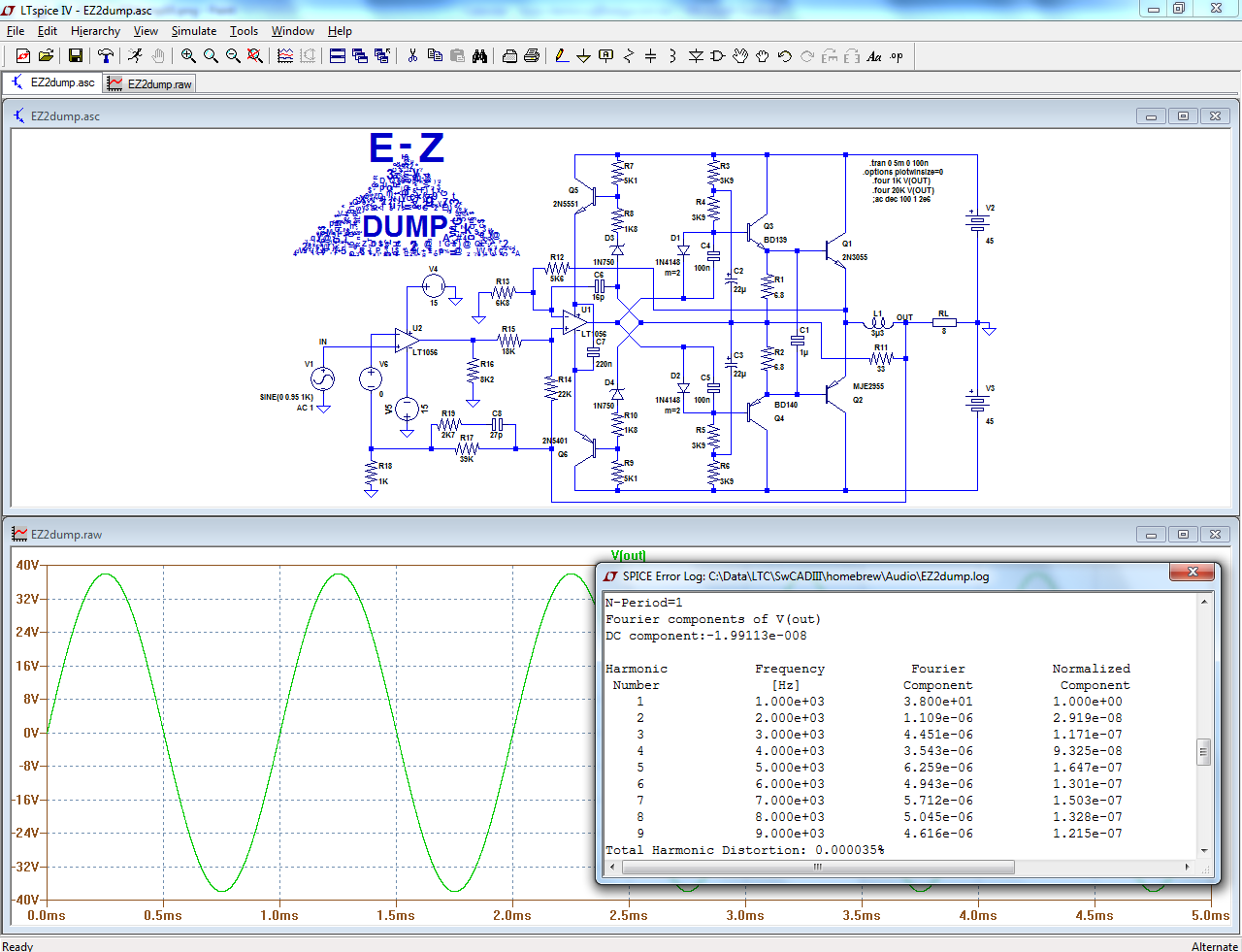The width and height of the screenshot is (1242, 952).
Task: Tile windows horizontally via toolbar icon
Action: [338, 56]
